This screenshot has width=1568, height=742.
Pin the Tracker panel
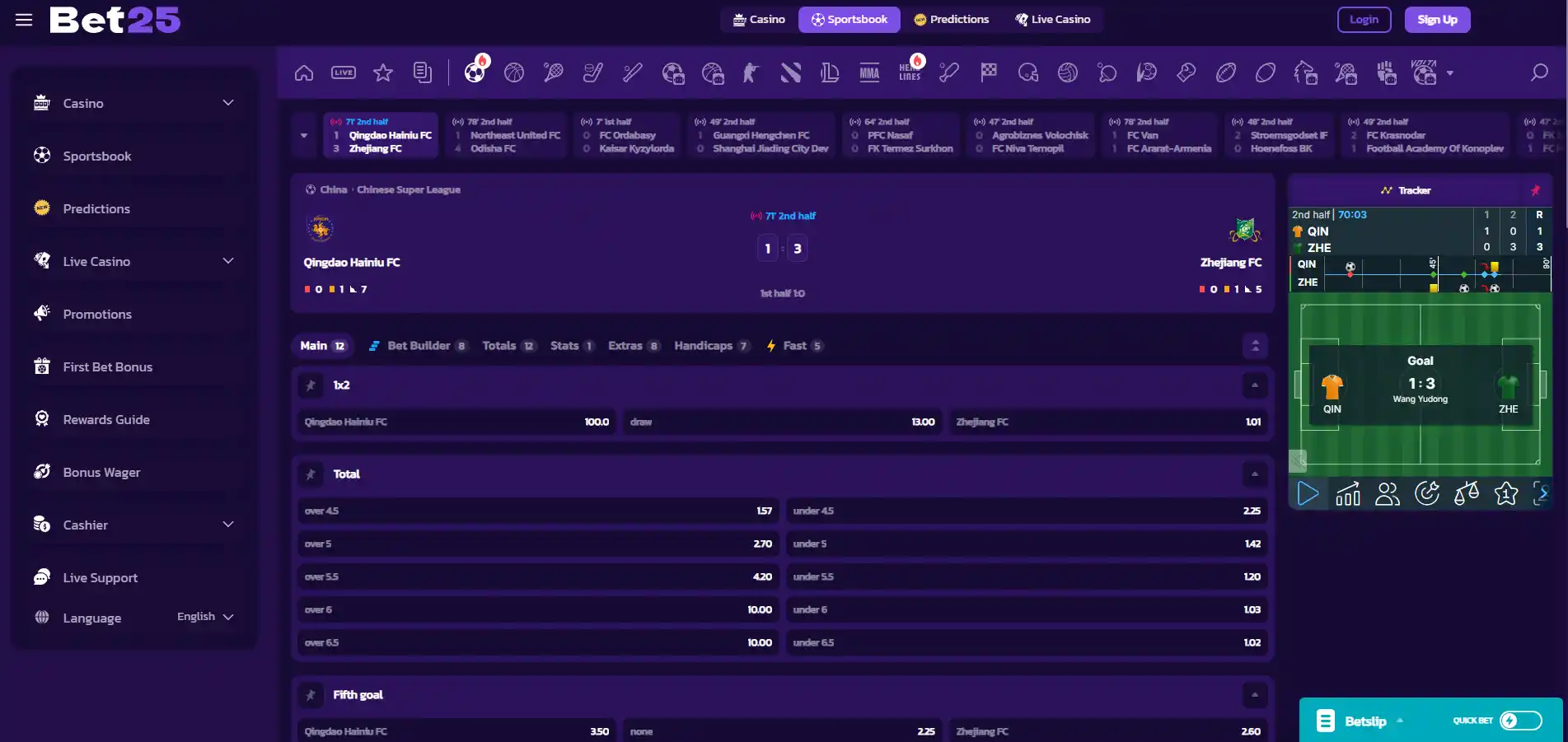click(x=1535, y=190)
